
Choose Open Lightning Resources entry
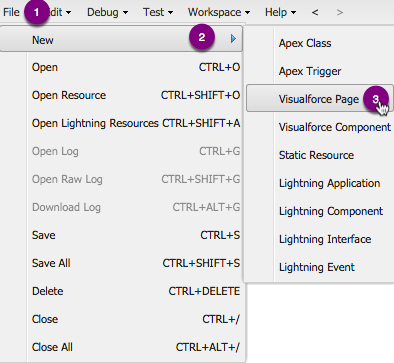pos(136,123)
